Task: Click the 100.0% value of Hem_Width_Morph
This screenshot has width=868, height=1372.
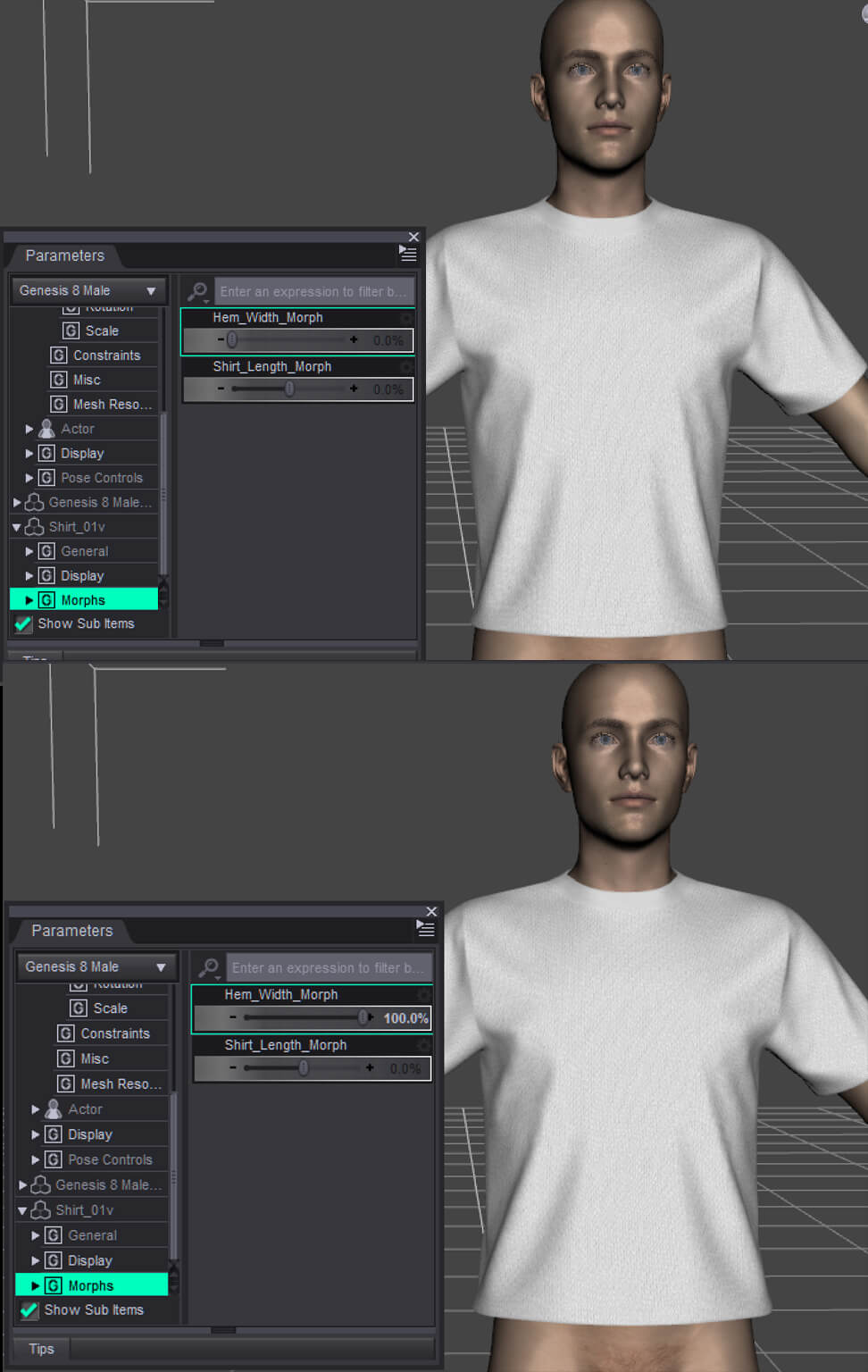Action: click(405, 1018)
